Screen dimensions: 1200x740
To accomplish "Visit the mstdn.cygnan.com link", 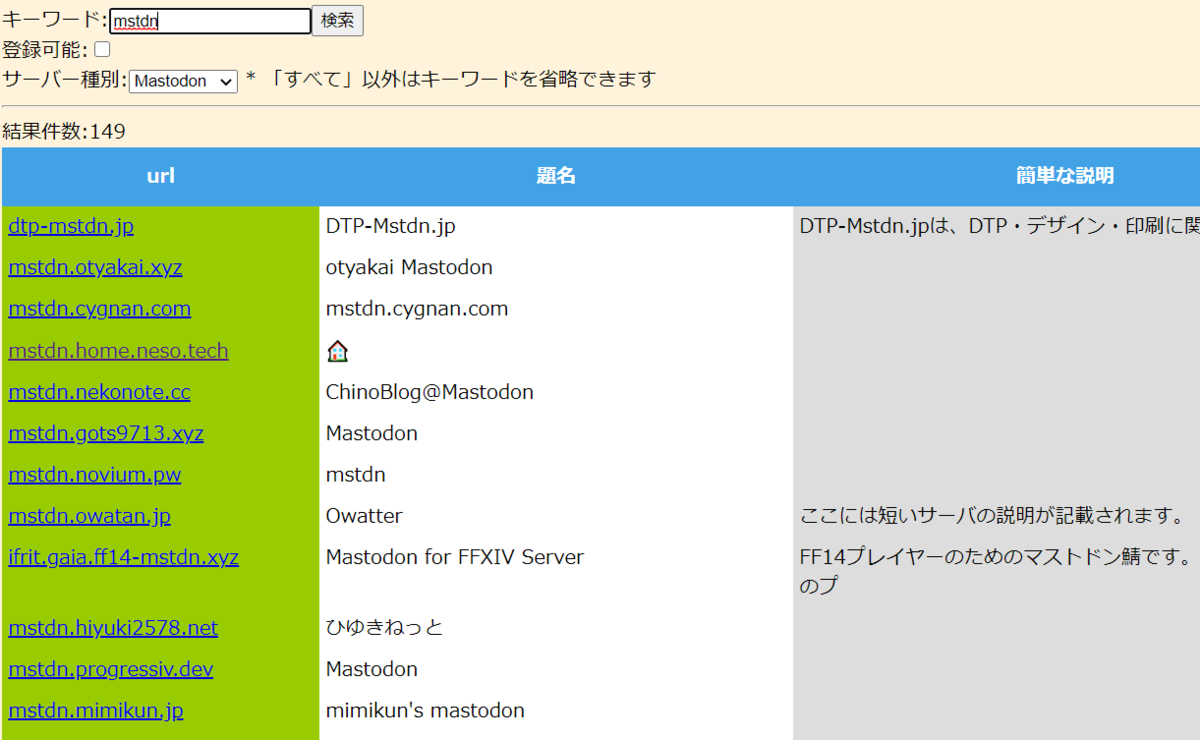I will (x=99, y=309).
